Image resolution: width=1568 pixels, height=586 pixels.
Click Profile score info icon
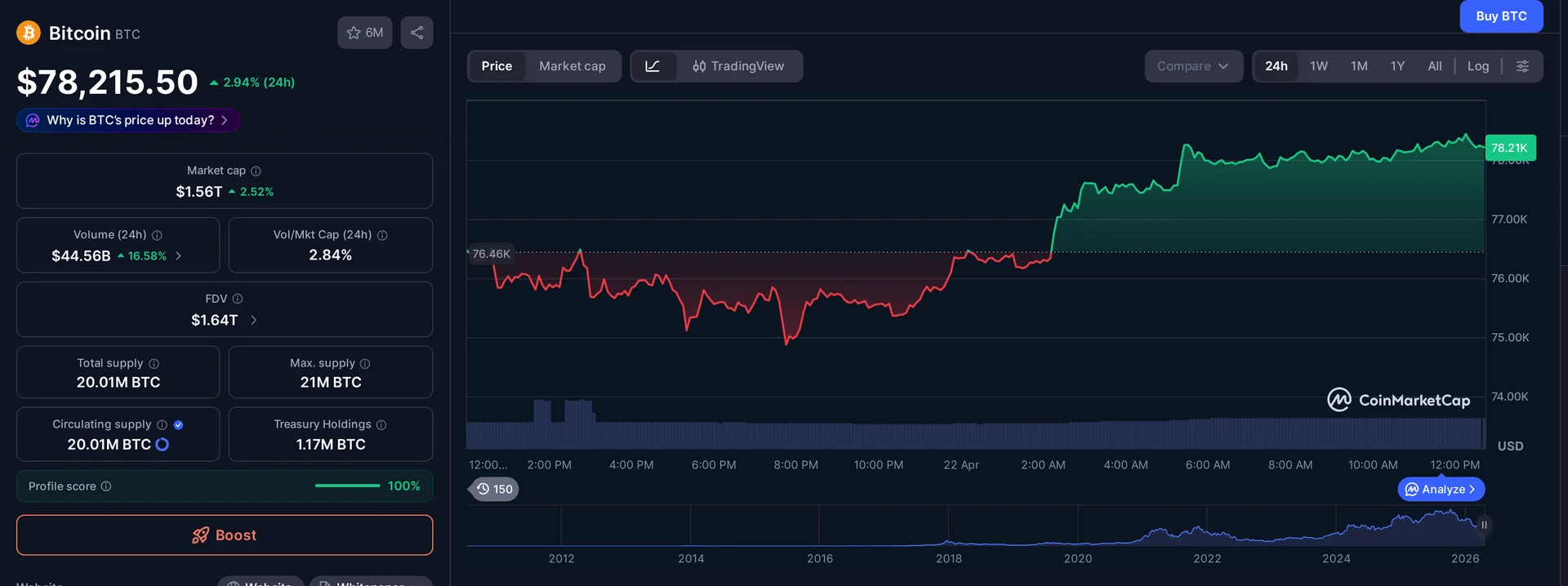[x=106, y=486]
